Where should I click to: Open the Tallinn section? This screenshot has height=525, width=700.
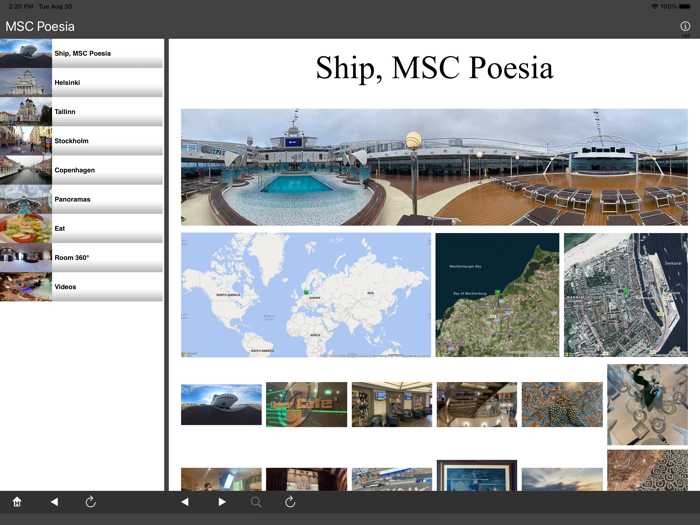pyautogui.click(x=81, y=112)
